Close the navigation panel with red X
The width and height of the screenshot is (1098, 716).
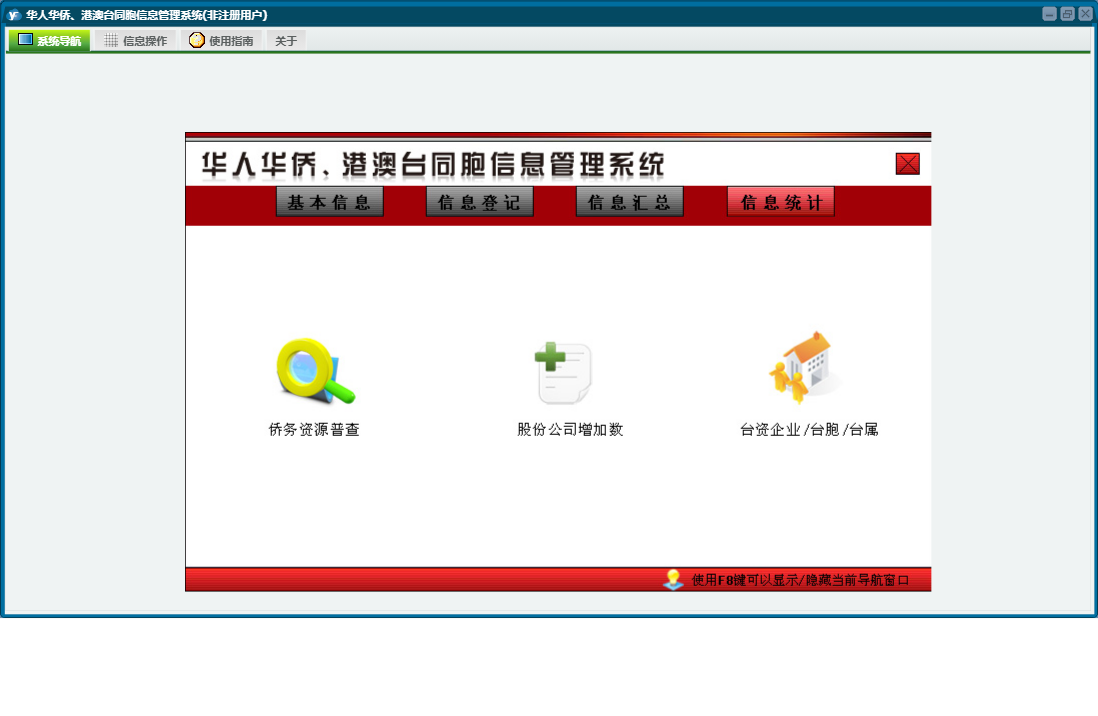click(x=908, y=164)
